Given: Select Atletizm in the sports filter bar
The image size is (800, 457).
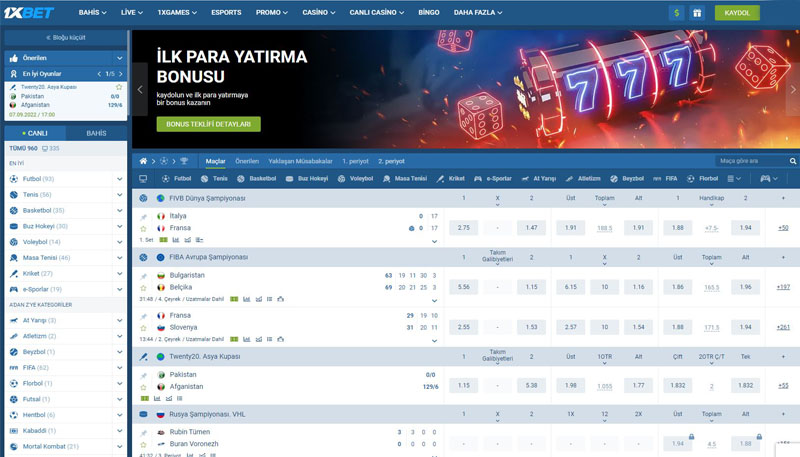Looking at the screenshot, I should click(x=584, y=179).
